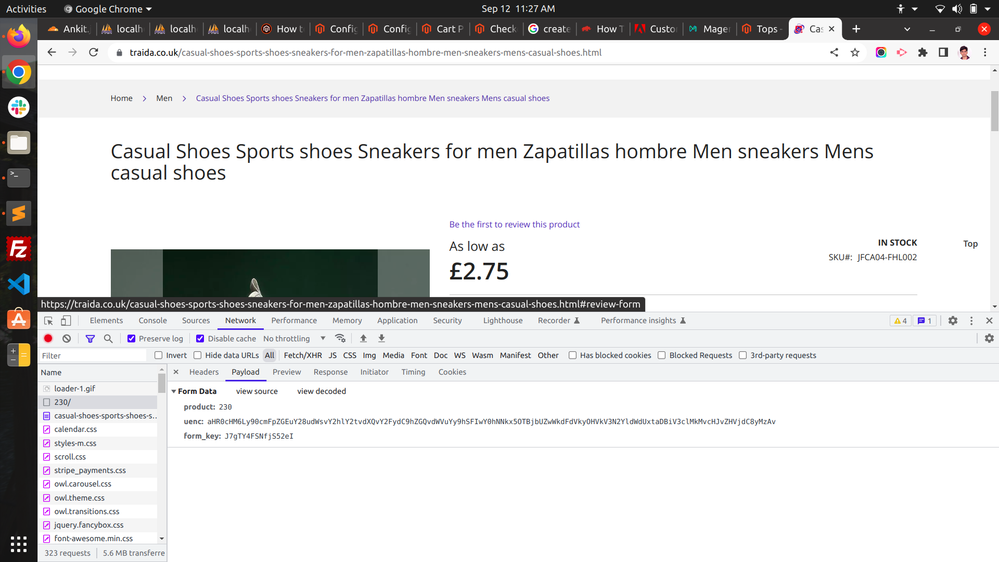Enable the Hide data URLs checkbox
The image size is (999, 562).
(198, 355)
